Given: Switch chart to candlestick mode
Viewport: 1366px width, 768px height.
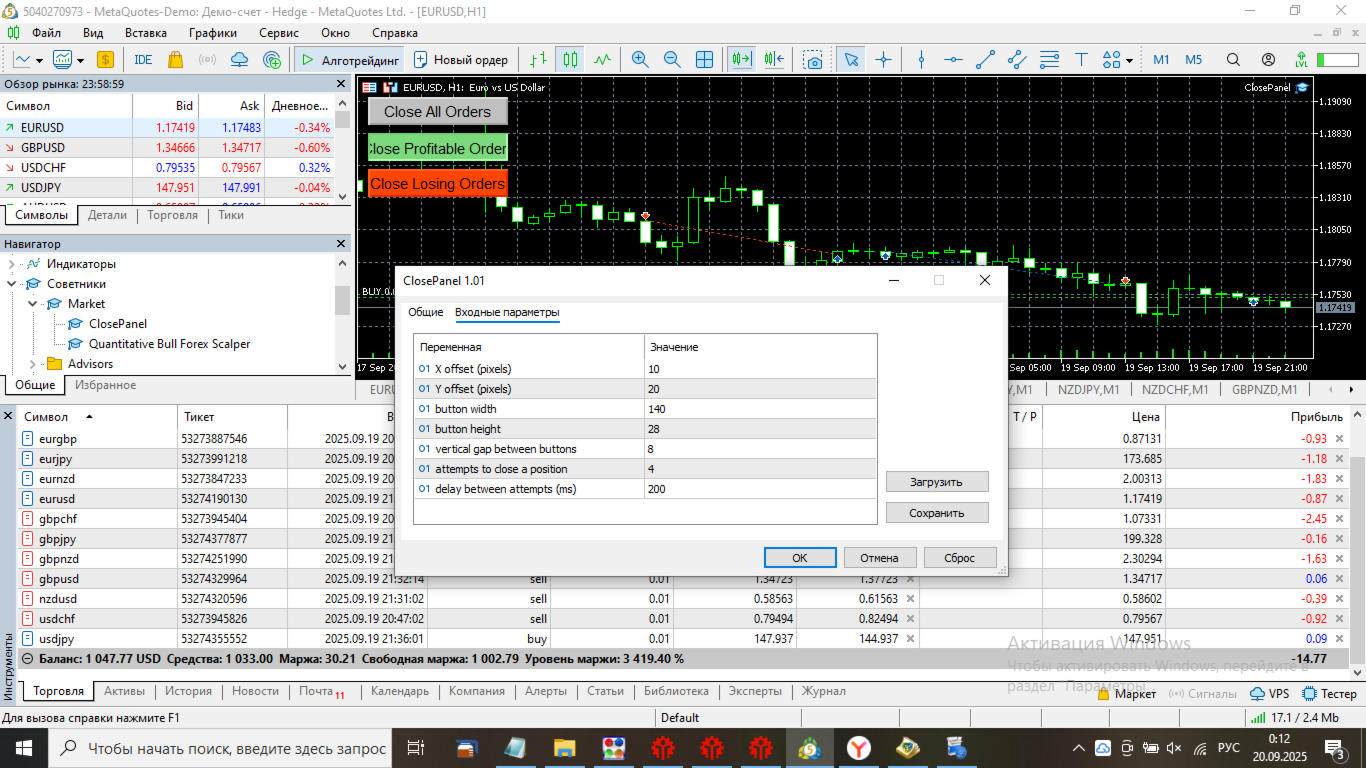Looking at the screenshot, I should click(x=570, y=60).
